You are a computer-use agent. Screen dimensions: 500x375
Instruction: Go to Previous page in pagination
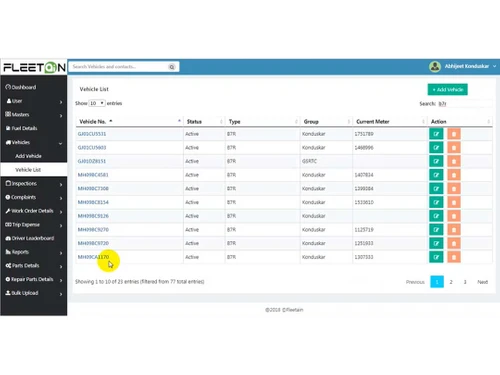pos(415,282)
